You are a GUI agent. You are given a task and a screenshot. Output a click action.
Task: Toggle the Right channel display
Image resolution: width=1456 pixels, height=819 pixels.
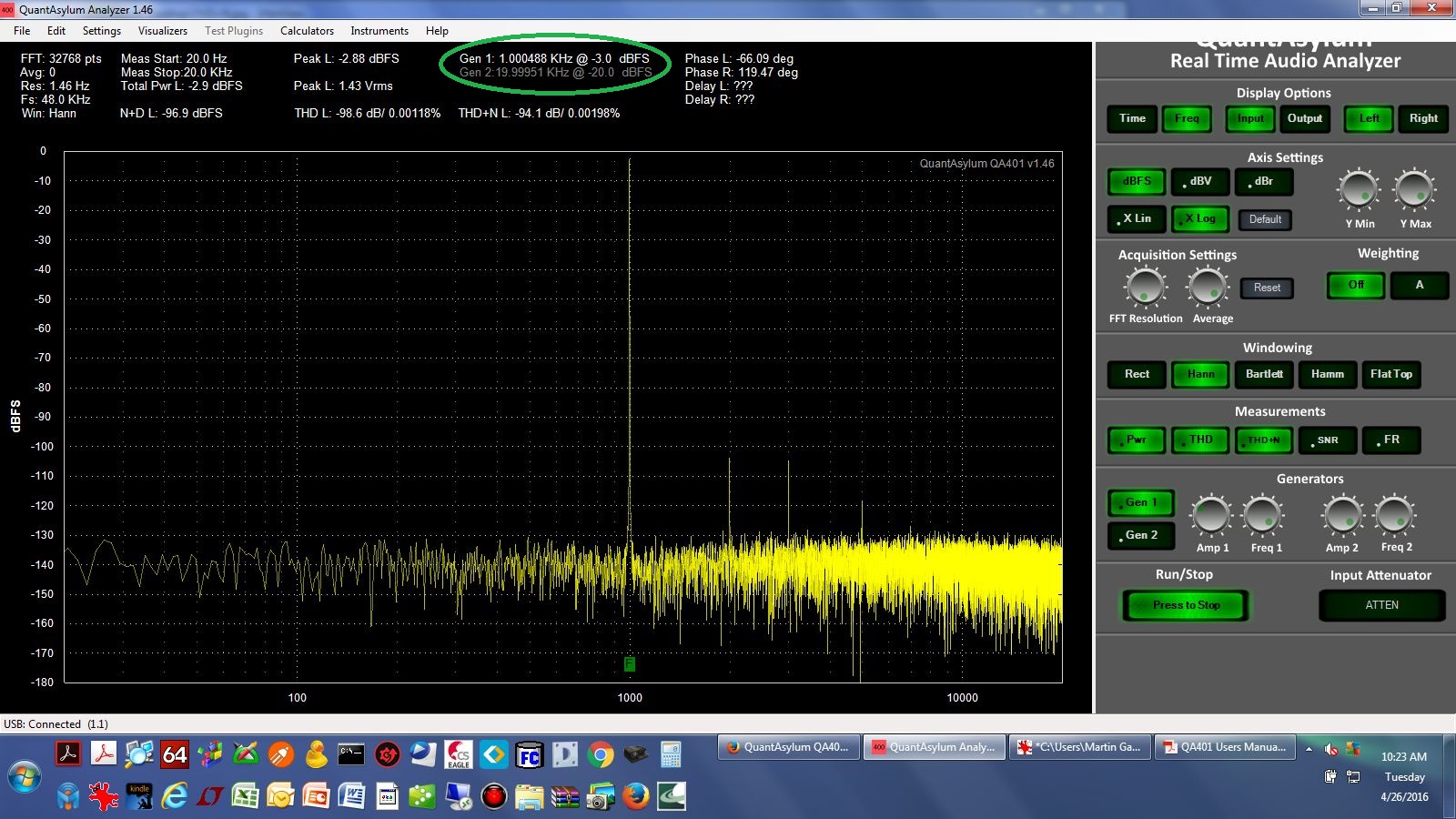(1423, 118)
